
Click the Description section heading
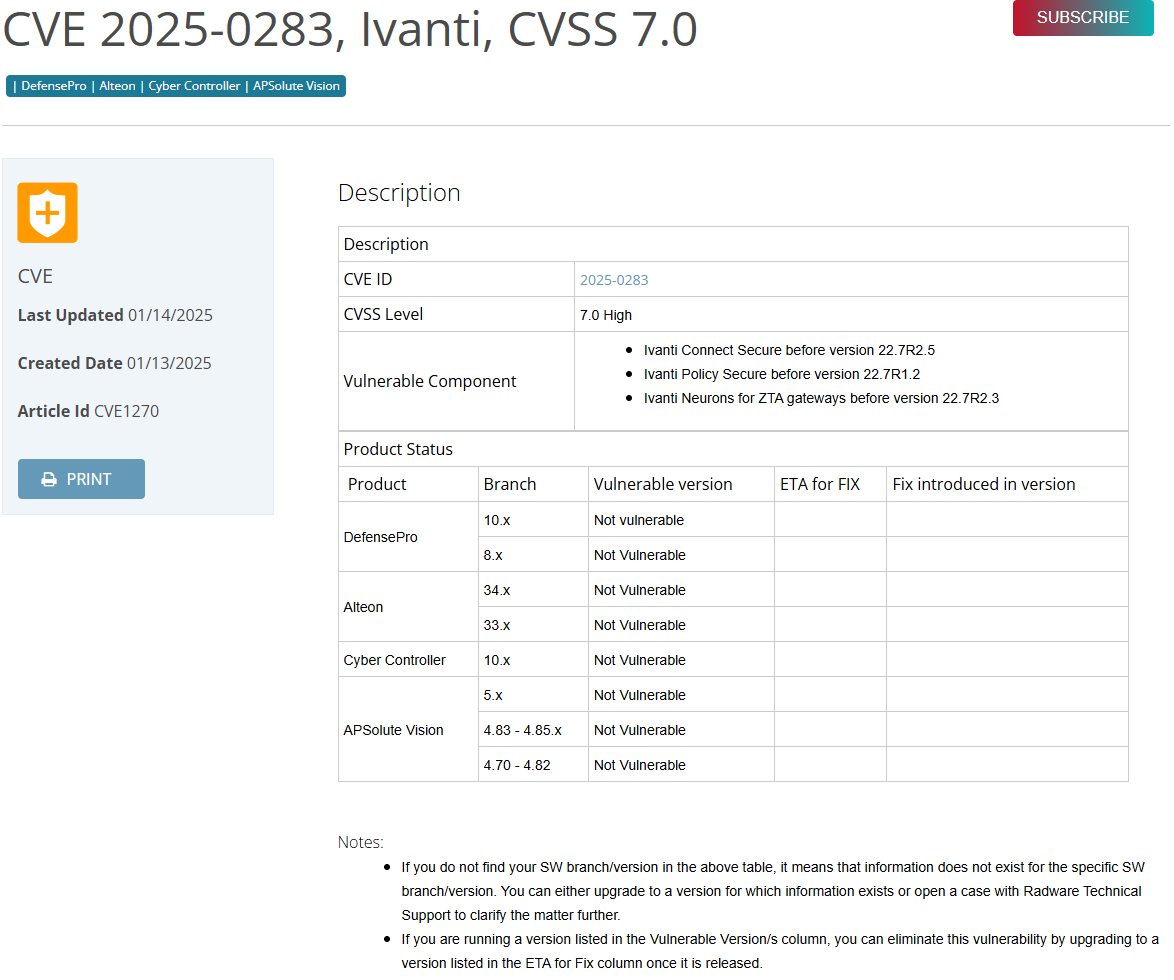pos(399,193)
